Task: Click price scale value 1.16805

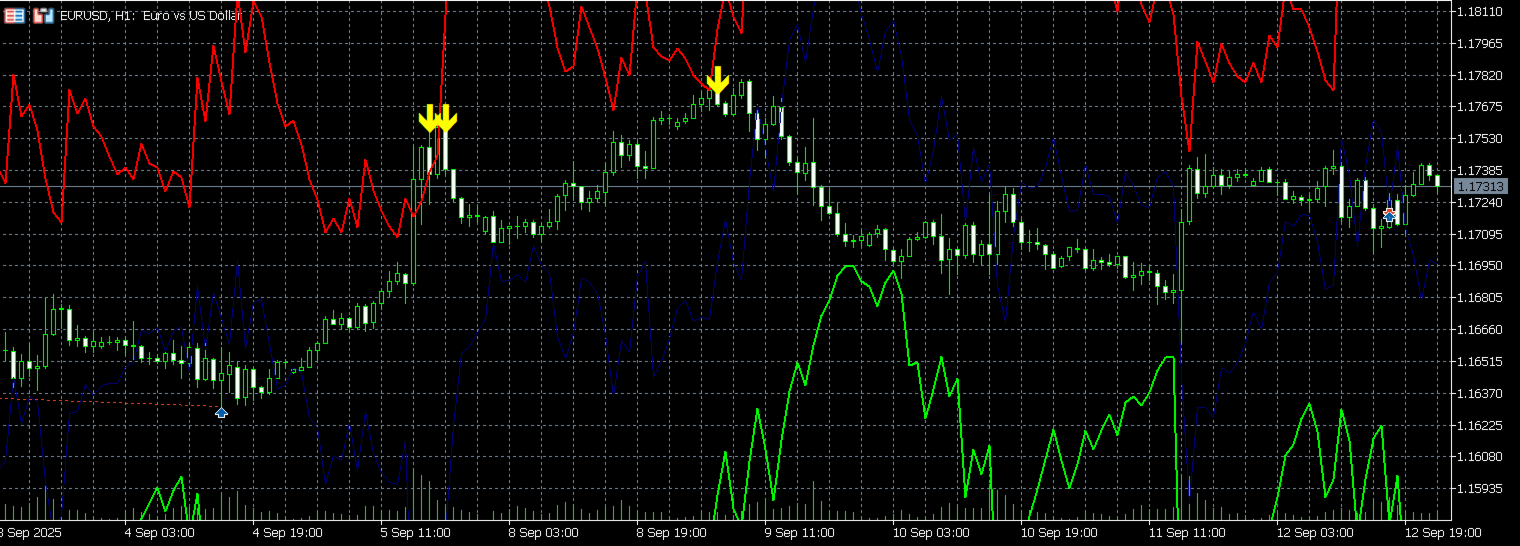Action: coord(1481,298)
